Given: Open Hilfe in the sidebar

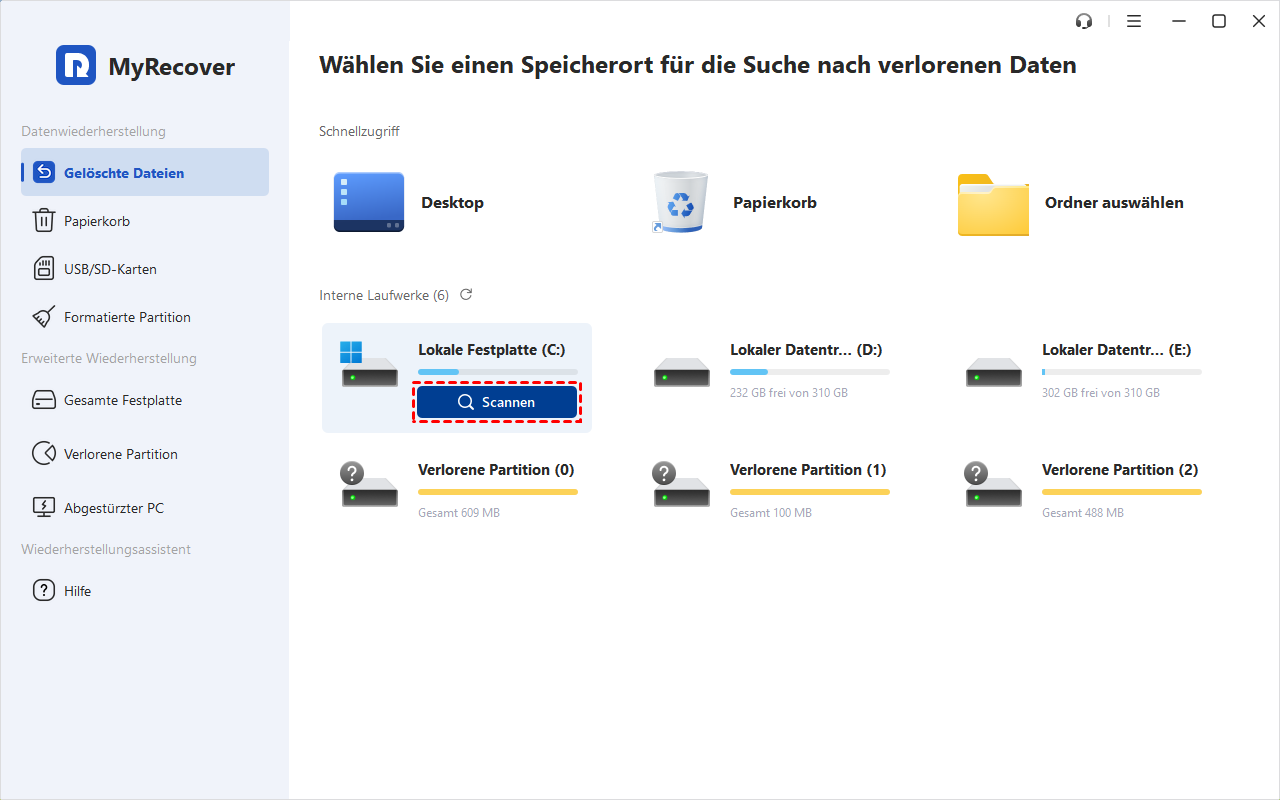Looking at the screenshot, I should tap(77, 591).
